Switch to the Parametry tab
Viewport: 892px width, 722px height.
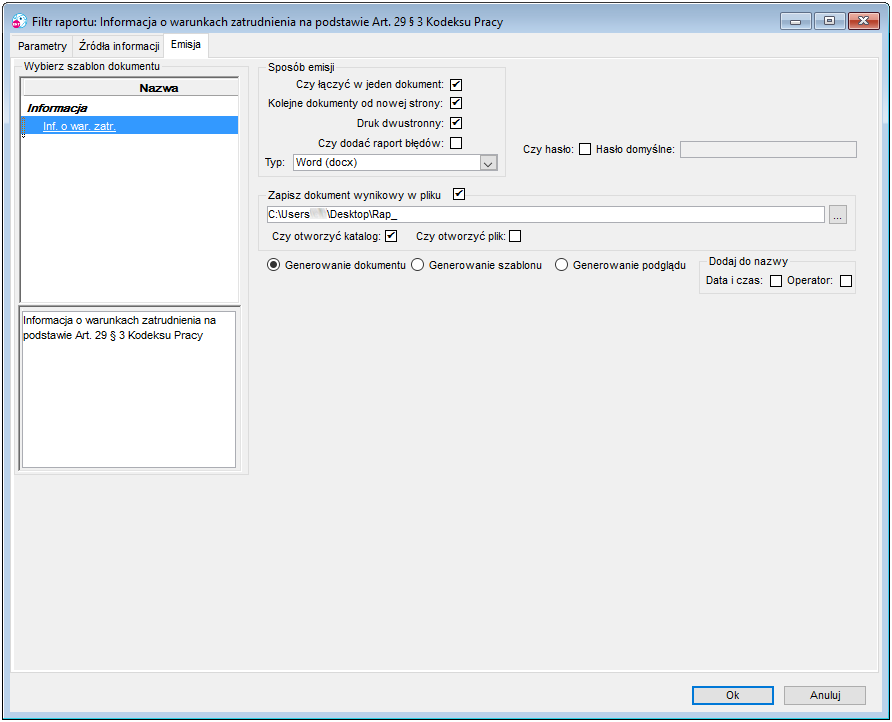click(x=42, y=46)
